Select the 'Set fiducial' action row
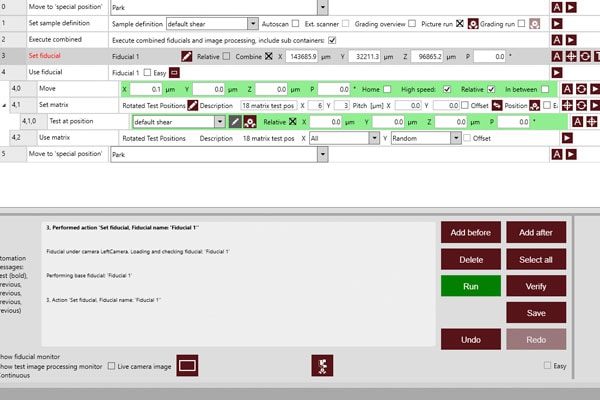Image resolution: width=600 pixels, height=400 pixels. [x=47, y=56]
